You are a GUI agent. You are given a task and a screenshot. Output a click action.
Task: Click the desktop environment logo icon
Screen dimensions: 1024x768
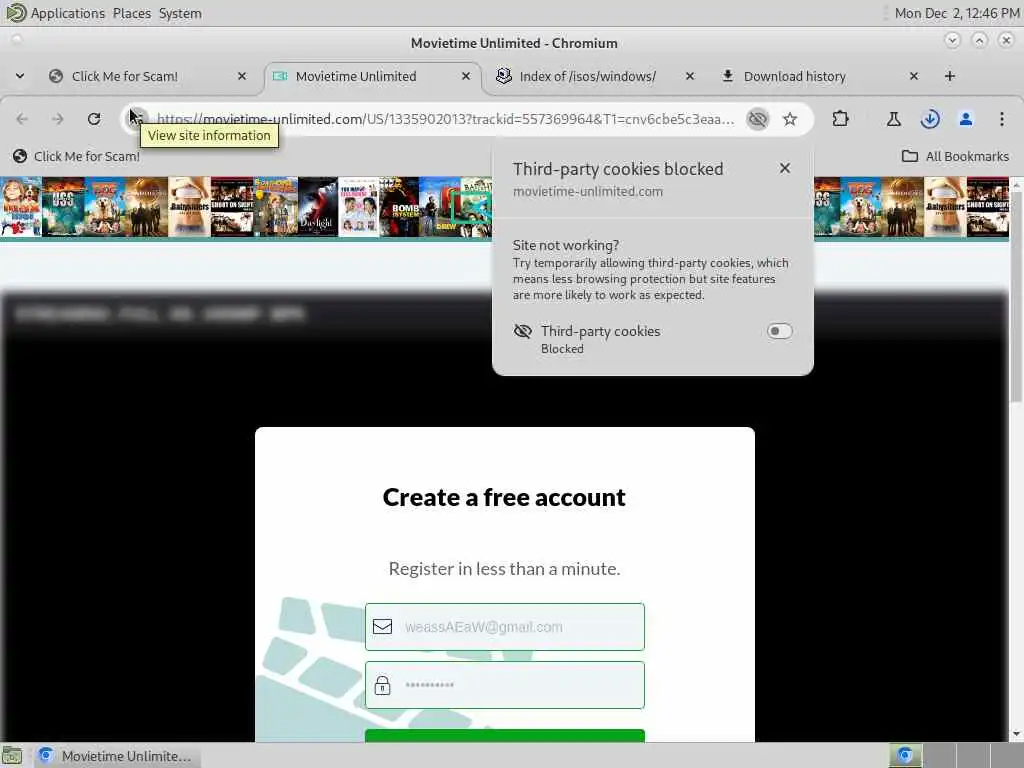(x=14, y=12)
